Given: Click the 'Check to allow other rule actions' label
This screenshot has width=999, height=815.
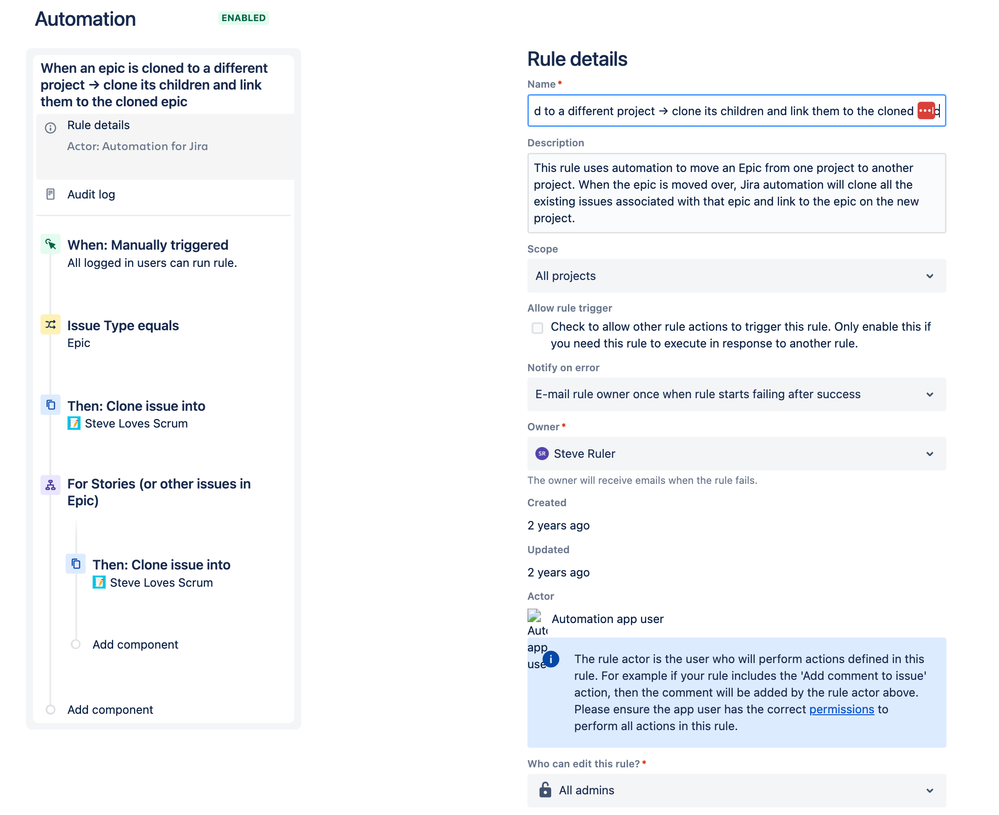Looking at the screenshot, I should 740,335.
